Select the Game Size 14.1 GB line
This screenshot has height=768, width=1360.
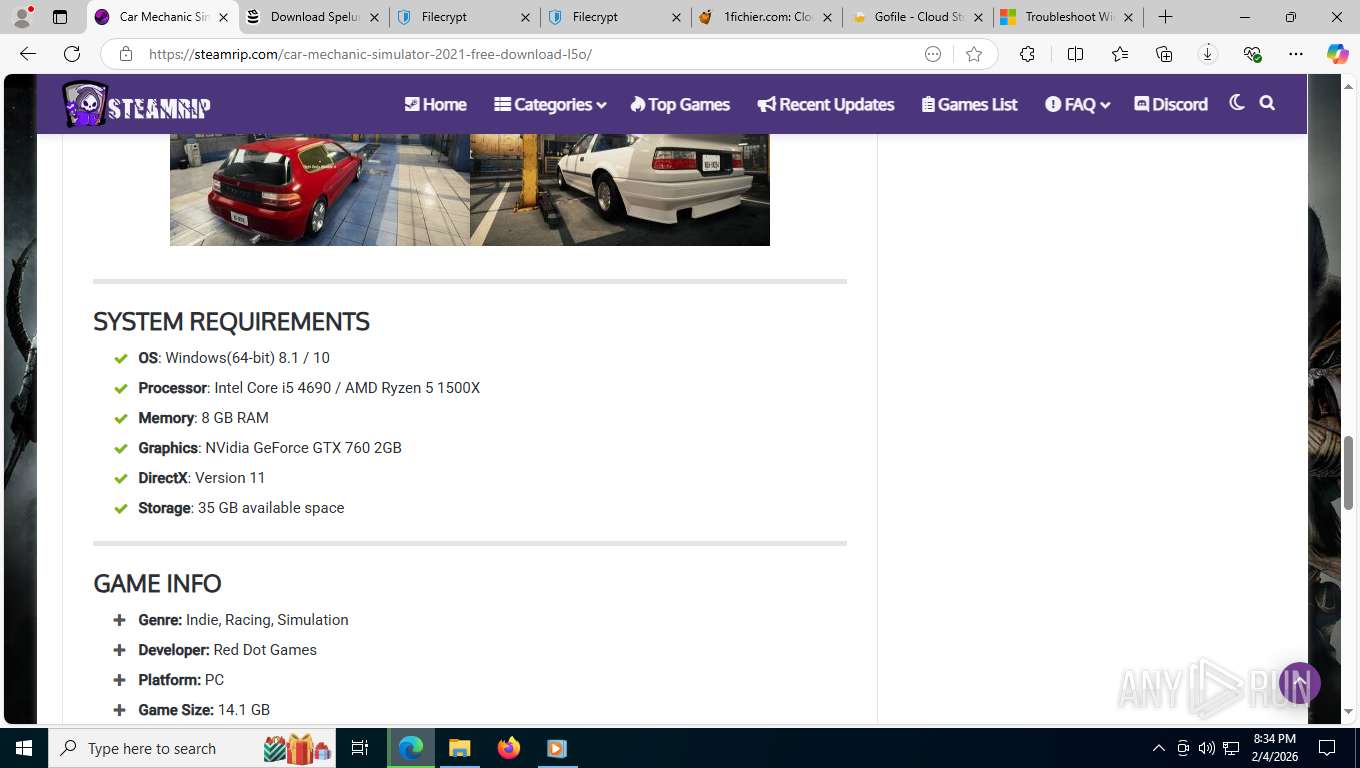click(204, 710)
